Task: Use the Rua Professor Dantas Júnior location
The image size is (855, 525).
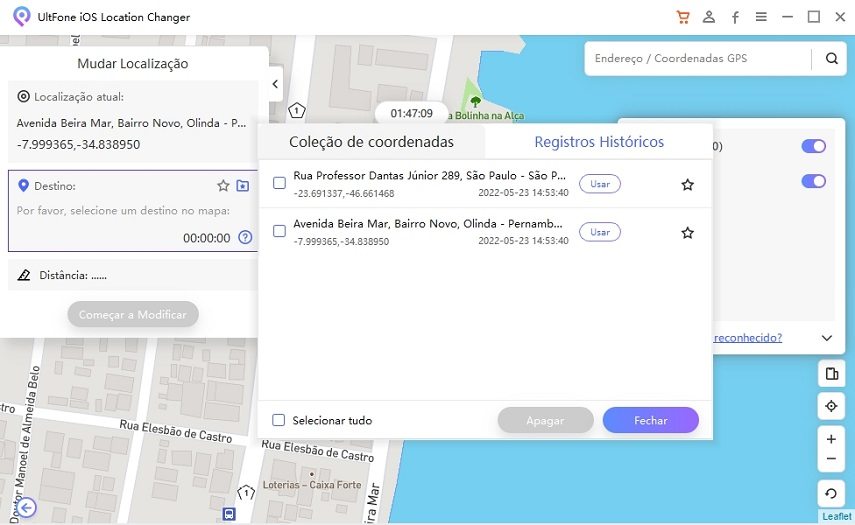Action: coord(600,184)
